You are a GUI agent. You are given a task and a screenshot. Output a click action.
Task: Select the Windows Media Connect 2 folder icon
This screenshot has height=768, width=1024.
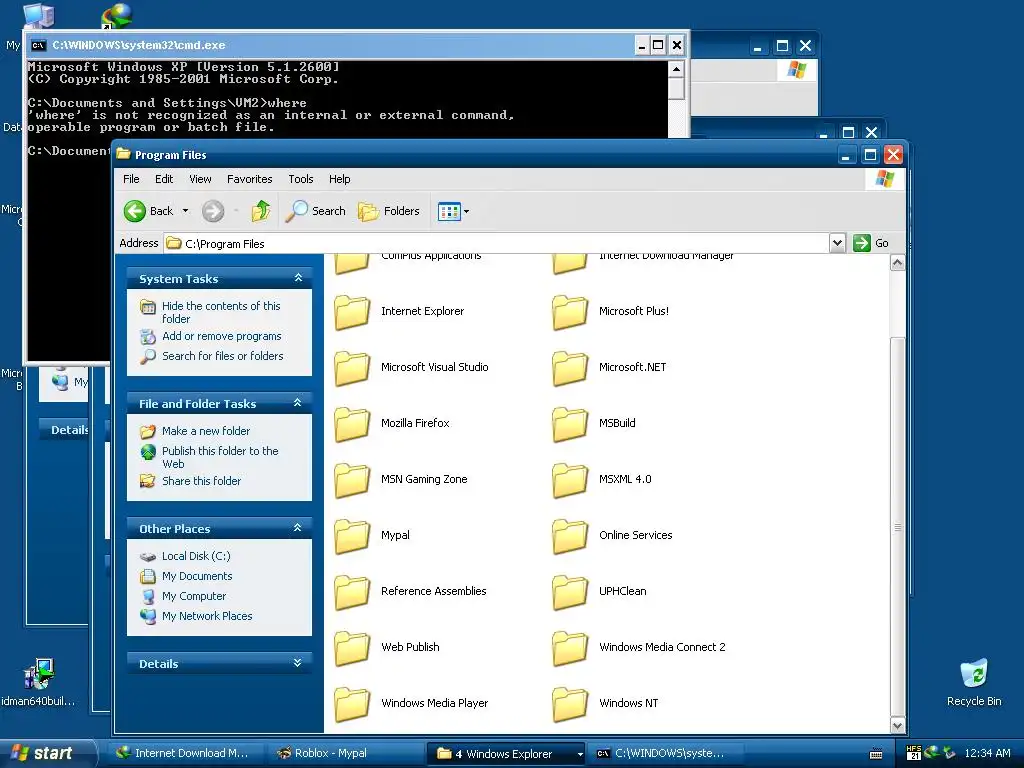tap(570, 648)
